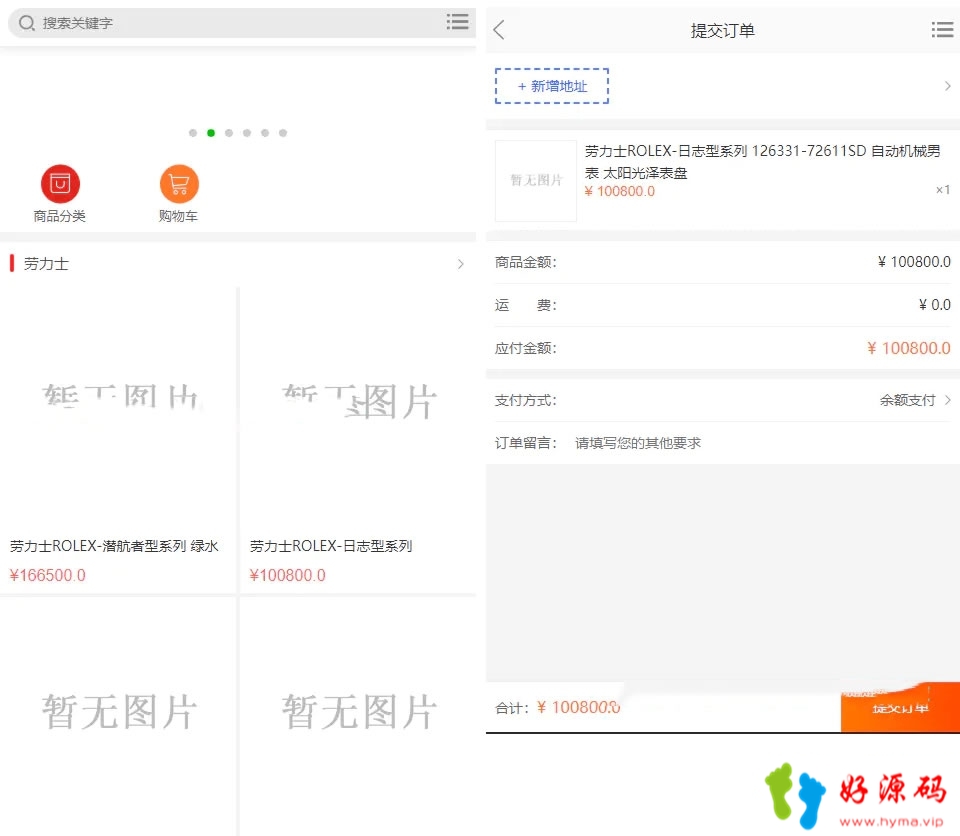Click the ¥100800.0 price under 日志型系列 card
Screen dimensions: 960x836
pos(288,575)
